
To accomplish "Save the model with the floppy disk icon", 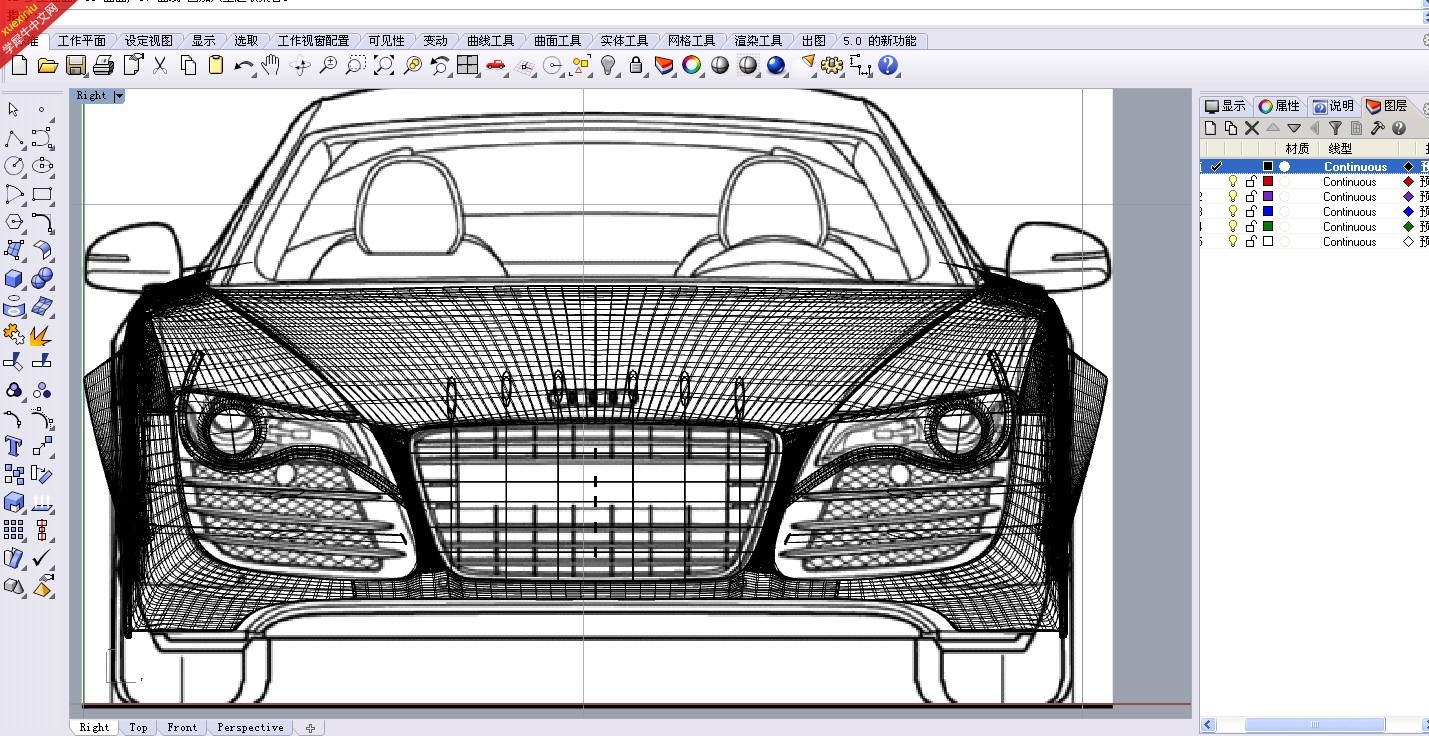I will point(75,66).
